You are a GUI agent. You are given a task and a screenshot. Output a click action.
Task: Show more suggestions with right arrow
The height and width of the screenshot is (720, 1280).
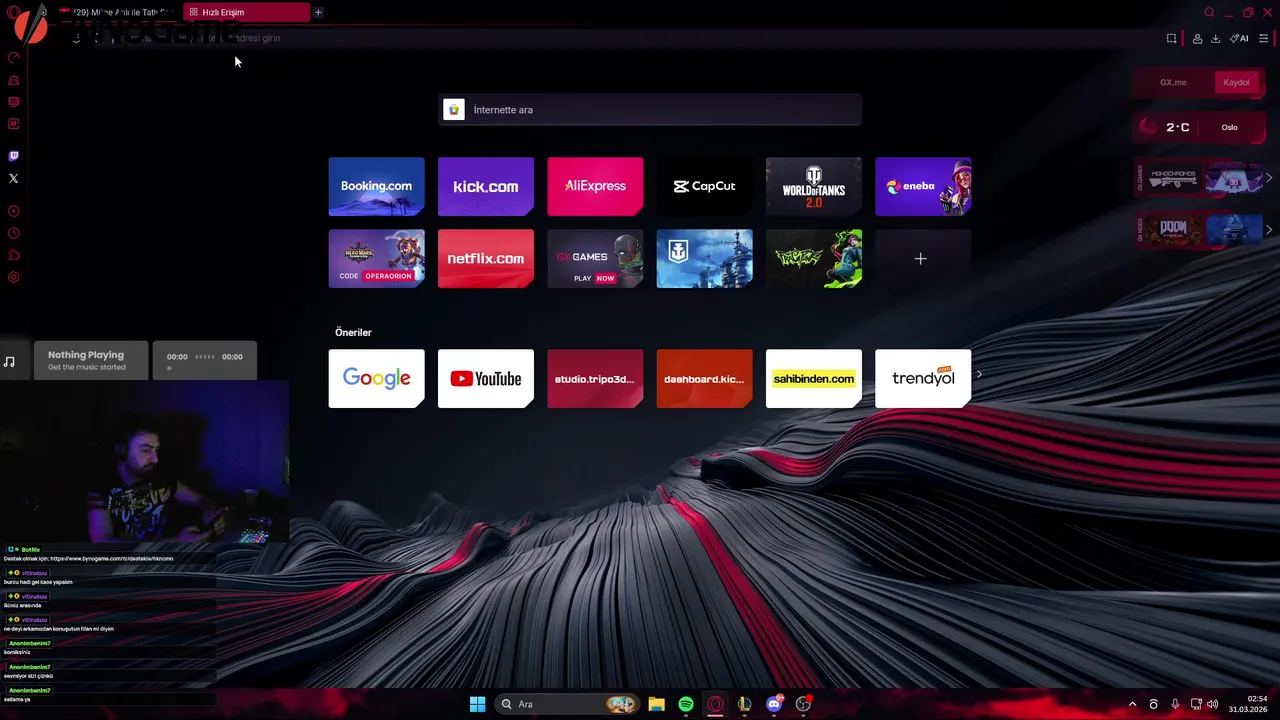pyautogui.click(x=979, y=375)
